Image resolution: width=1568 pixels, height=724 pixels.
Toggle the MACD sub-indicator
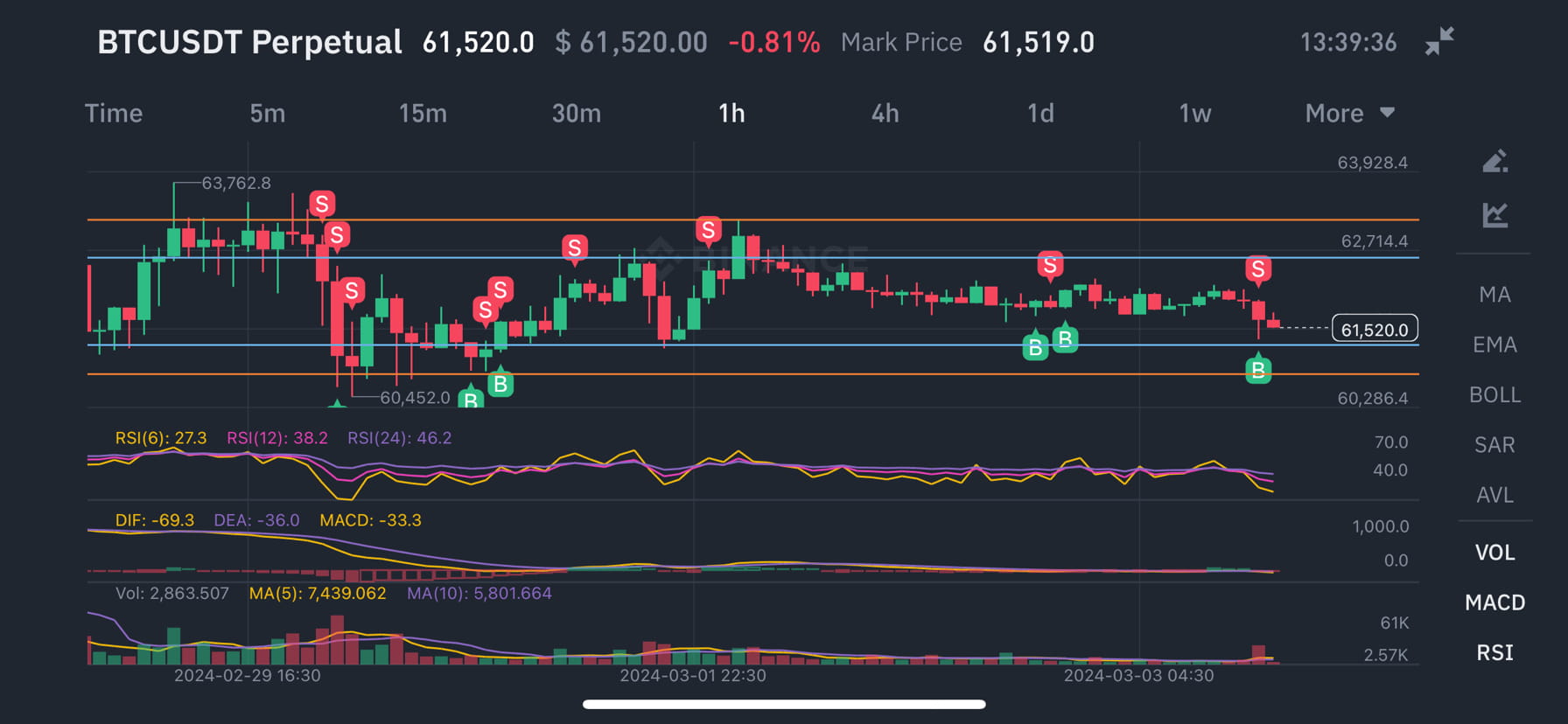pos(1494,602)
